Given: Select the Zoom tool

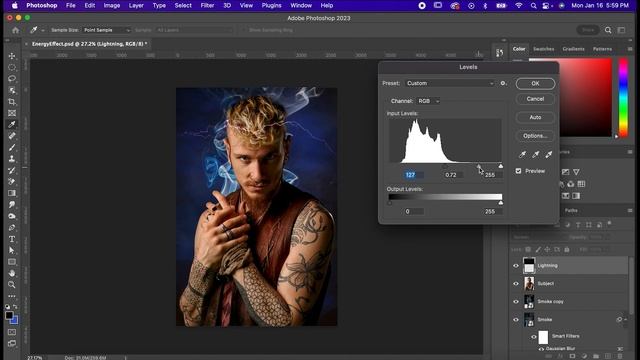Looking at the screenshot, I should pos(12,284).
